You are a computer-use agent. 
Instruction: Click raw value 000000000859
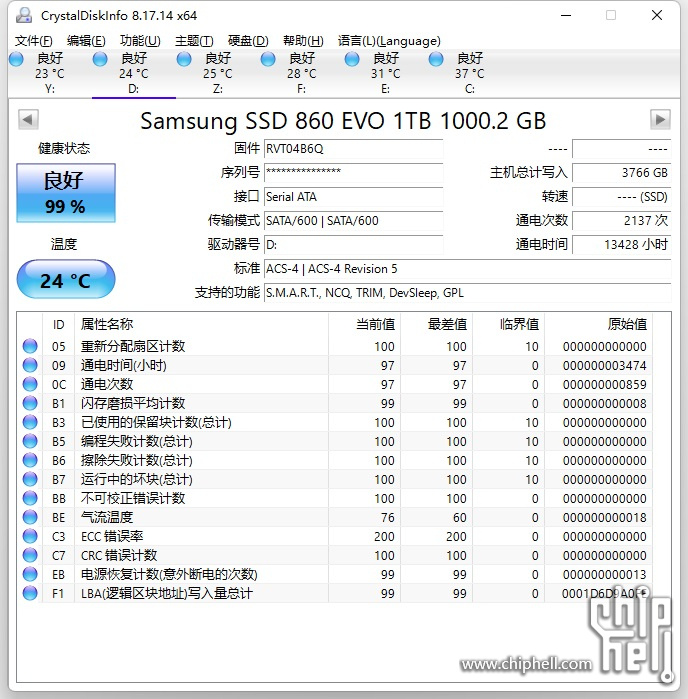(x=604, y=384)
